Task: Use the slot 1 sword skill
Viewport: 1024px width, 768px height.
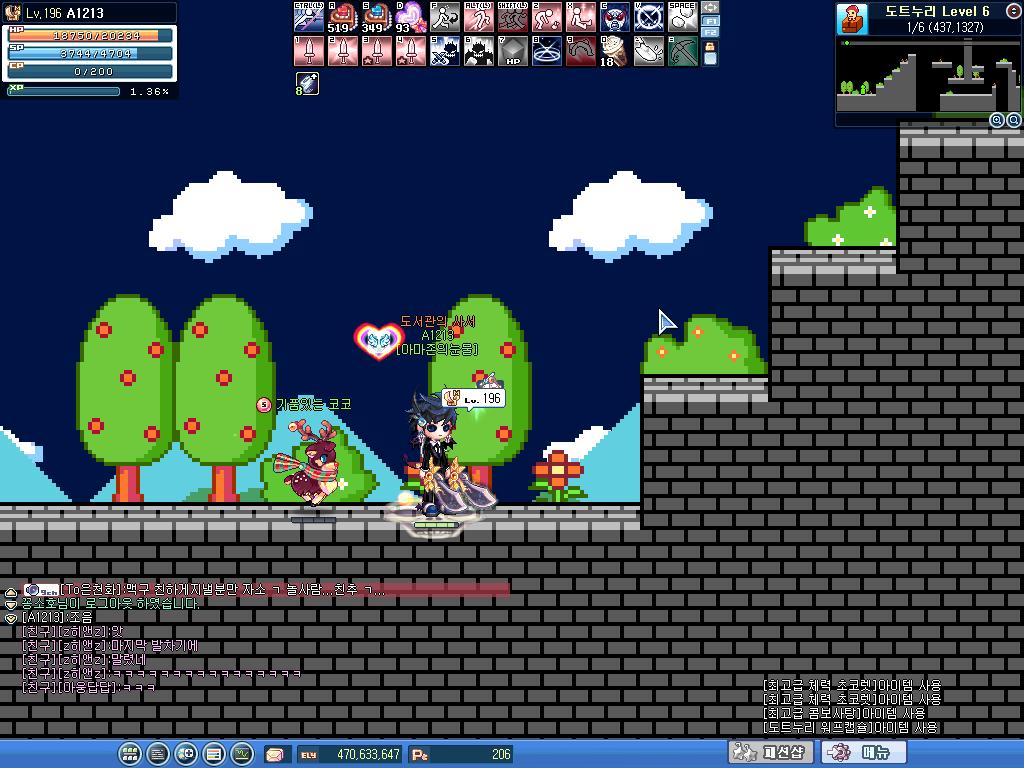Action: click(x=309, y=51)
